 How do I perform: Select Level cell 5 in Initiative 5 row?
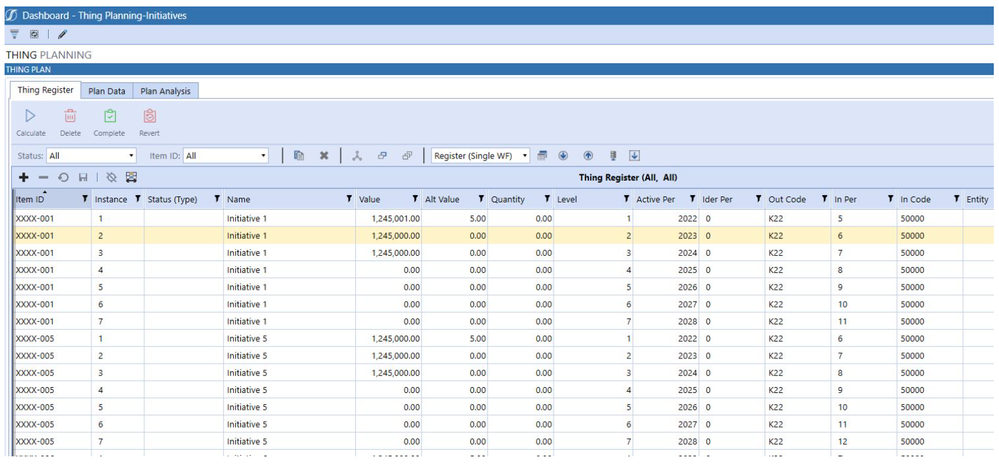(x=594, y=407)
